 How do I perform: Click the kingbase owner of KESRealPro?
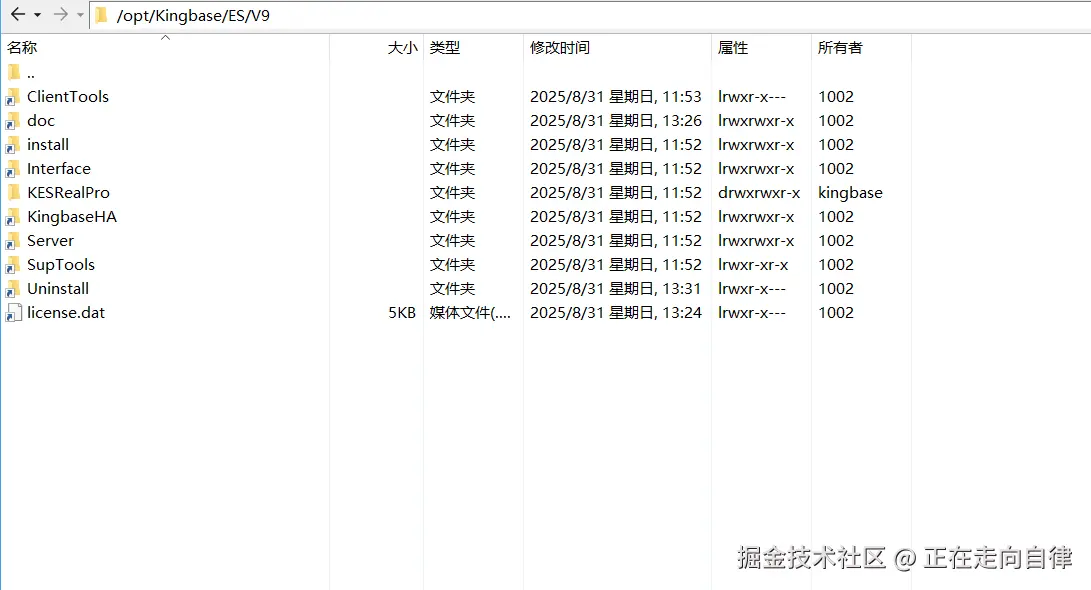click(850, 193)
